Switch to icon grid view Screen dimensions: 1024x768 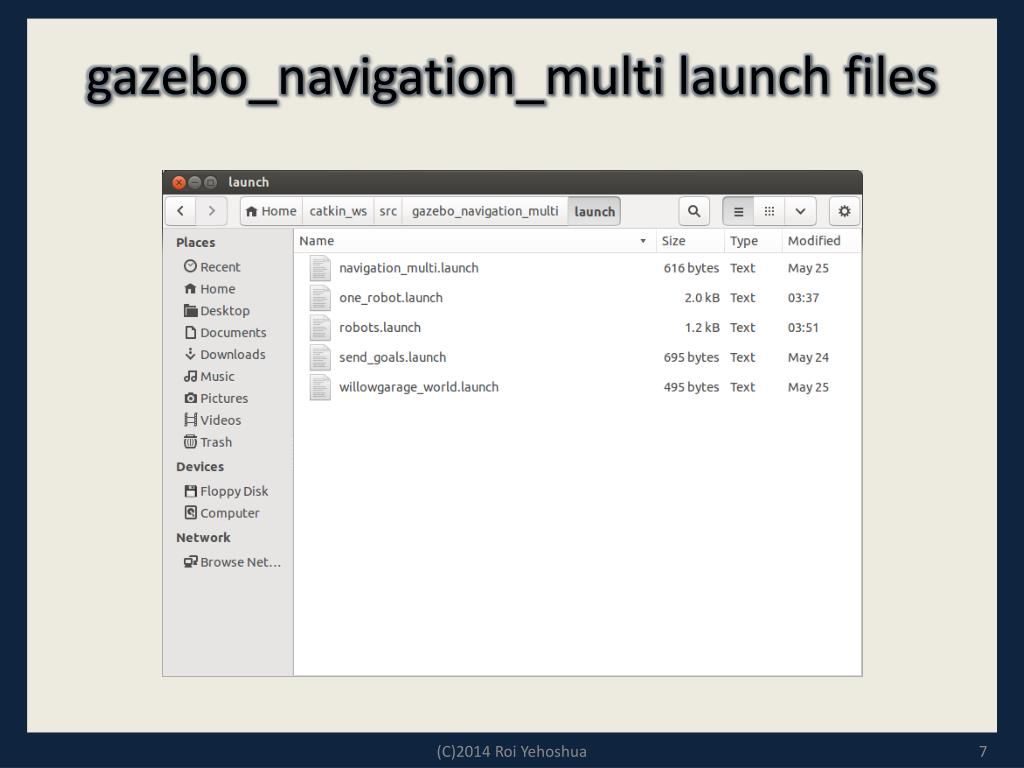[769, 211]
